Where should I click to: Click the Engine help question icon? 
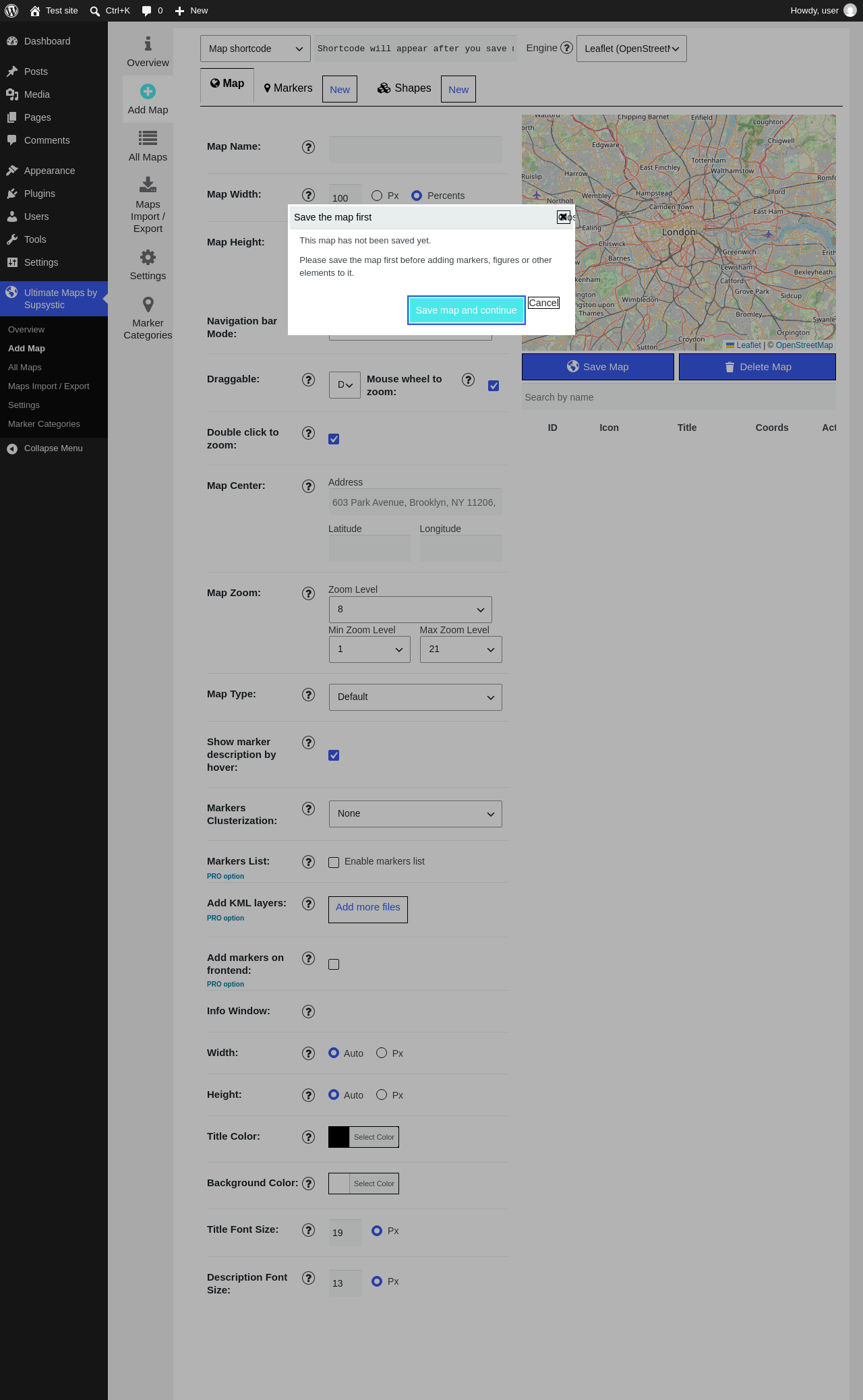tap(567, 48)
